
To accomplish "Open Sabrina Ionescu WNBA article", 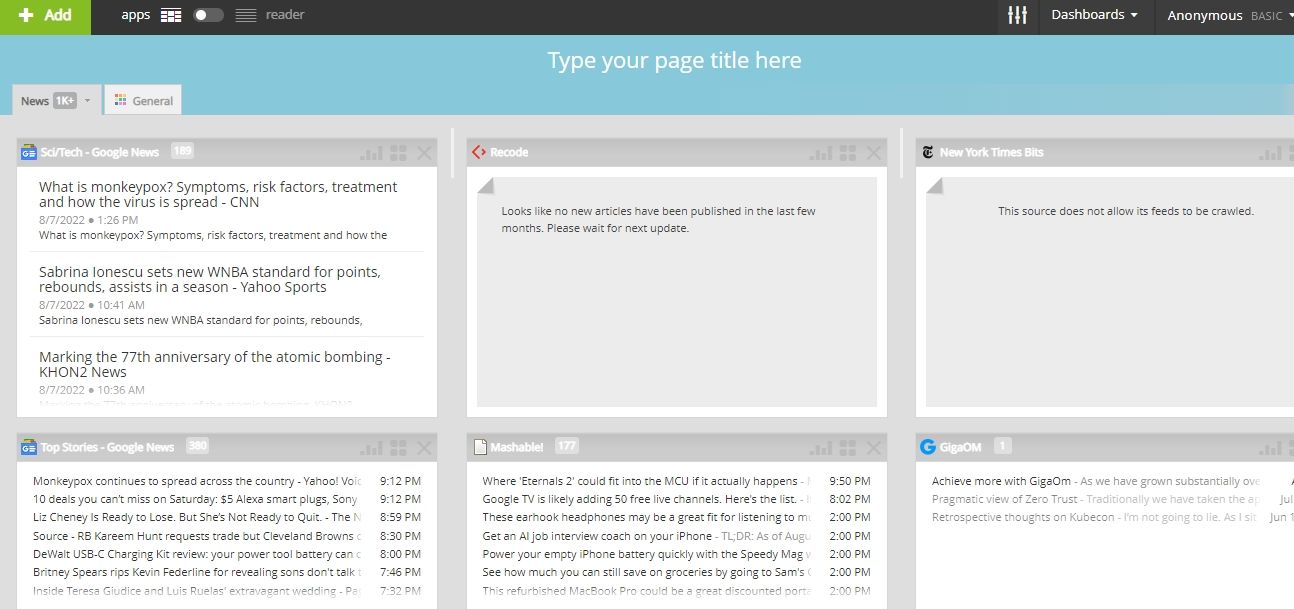I will 210,279.
